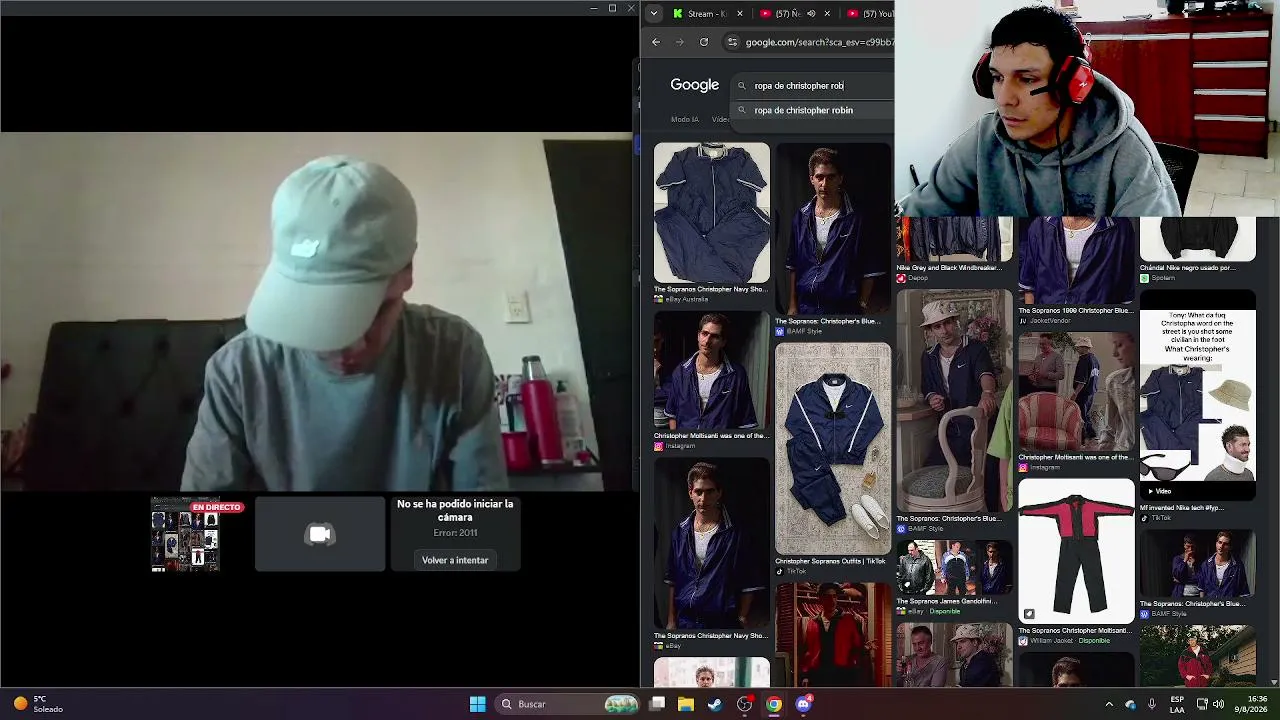Close the (57) Ñe YouTube tab
1280x720 pixels.
tap(827, 14)
